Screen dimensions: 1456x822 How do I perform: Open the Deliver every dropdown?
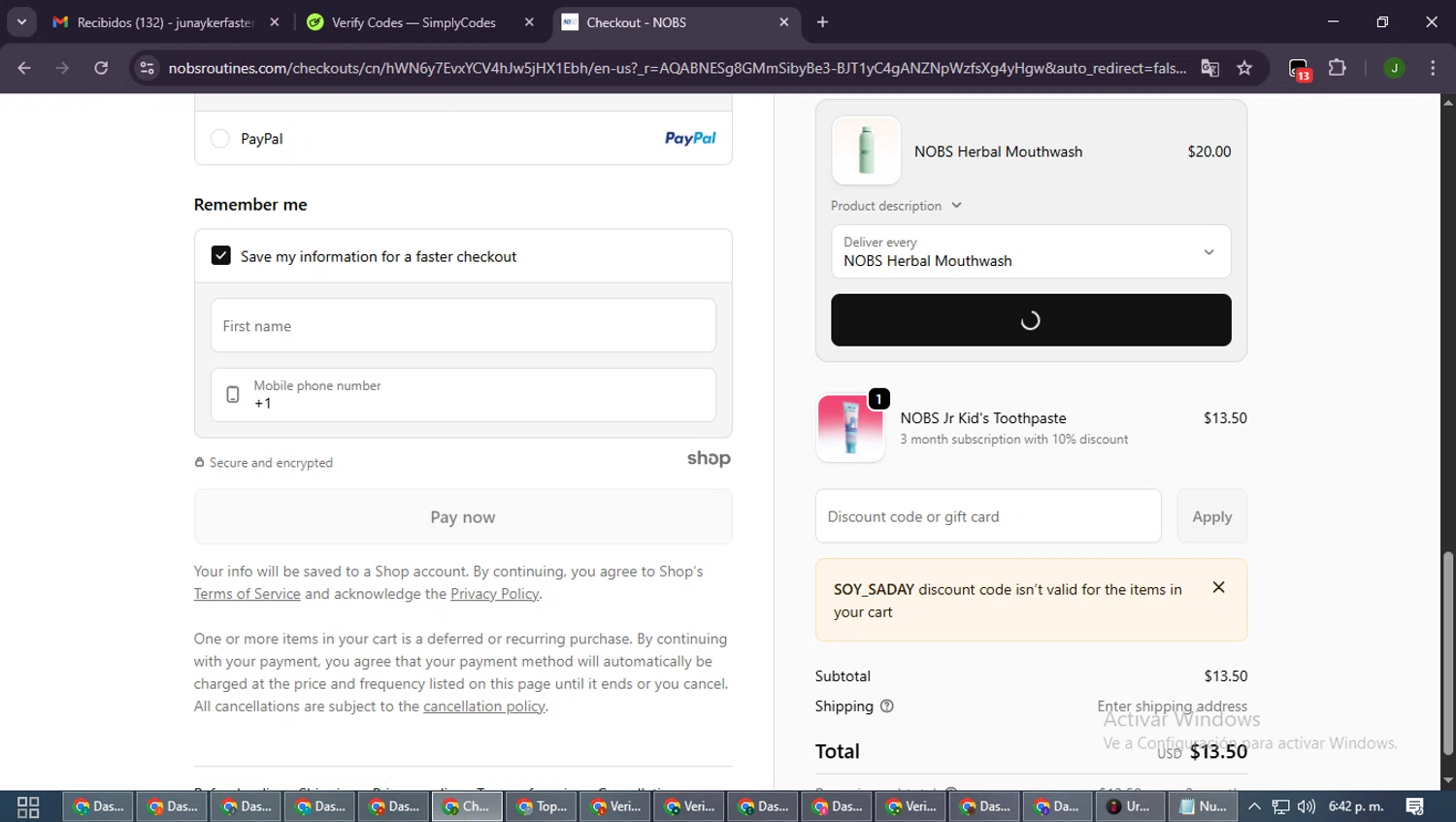click(1031, 252)
